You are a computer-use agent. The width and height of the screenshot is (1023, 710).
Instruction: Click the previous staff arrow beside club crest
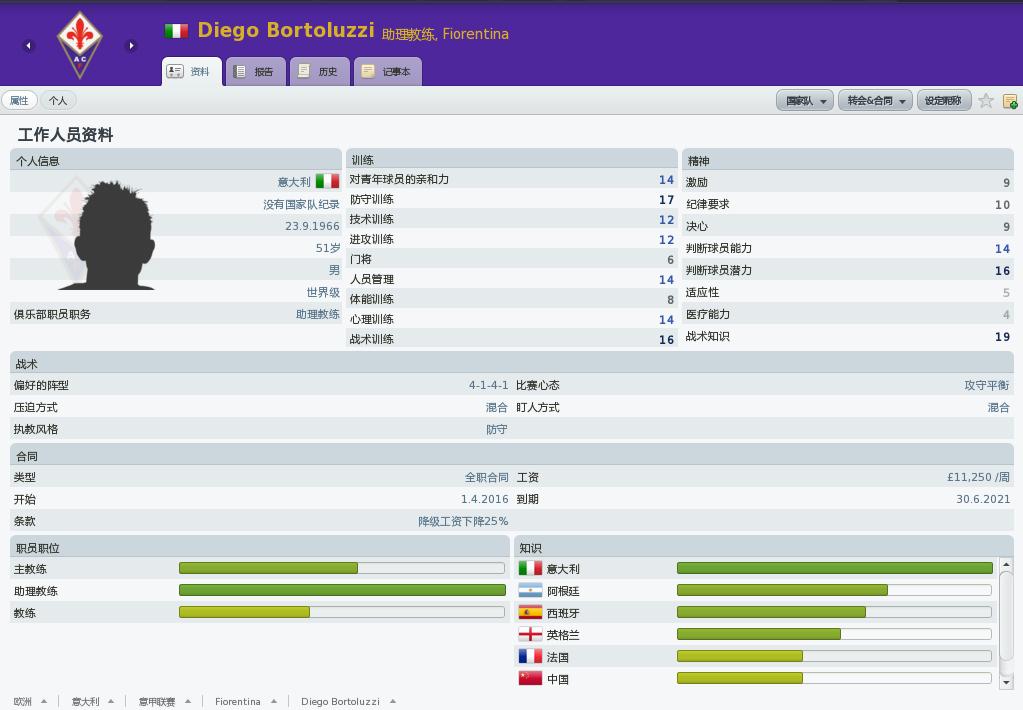(29, 45)
